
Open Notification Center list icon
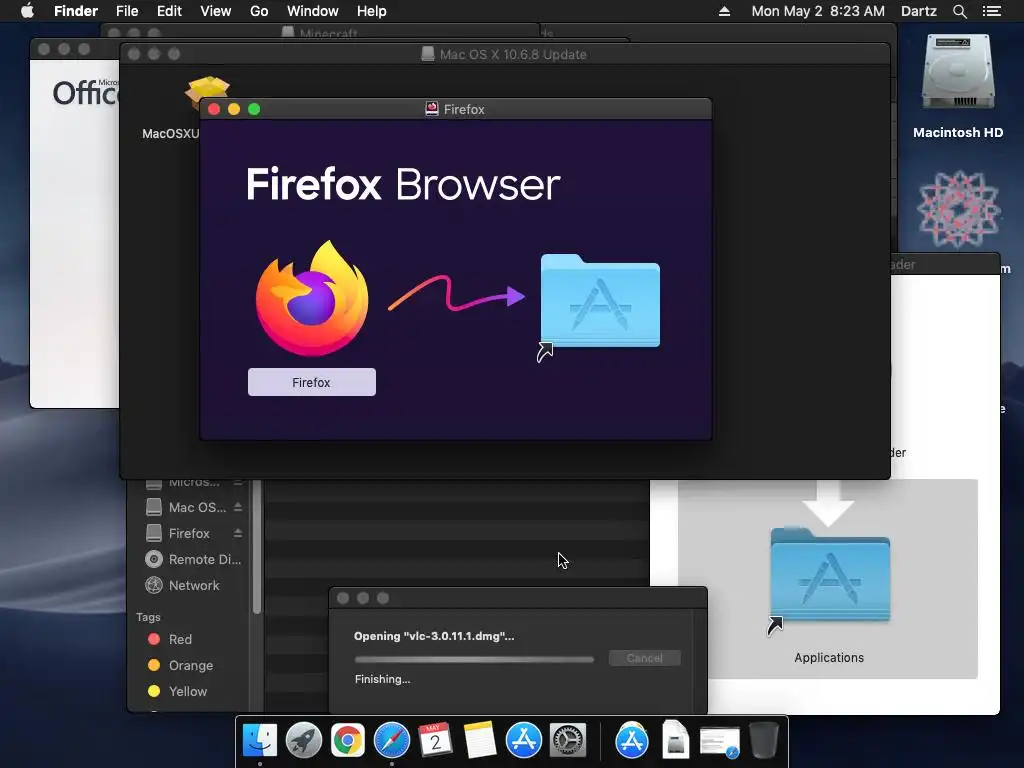(991, 11)
